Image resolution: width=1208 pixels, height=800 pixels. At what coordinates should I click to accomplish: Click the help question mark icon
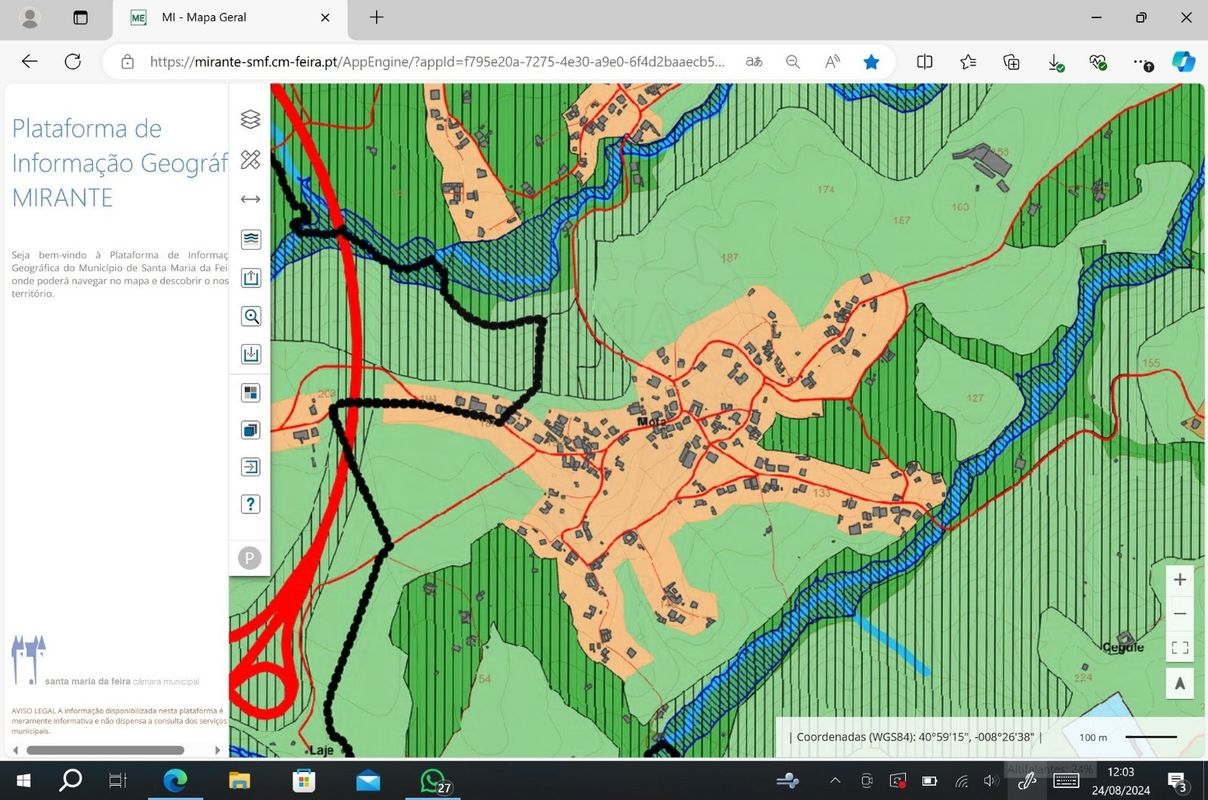click(x=250, y=504)
